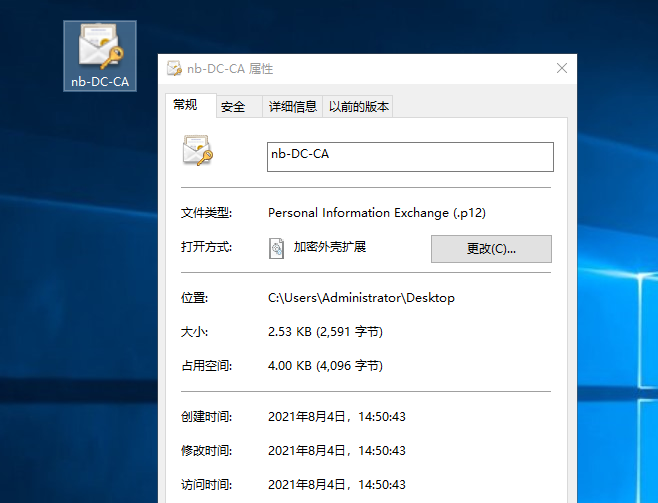
Task: Click the 4.00 KB (4,096 字节) value
Action: tap(325, 366)
